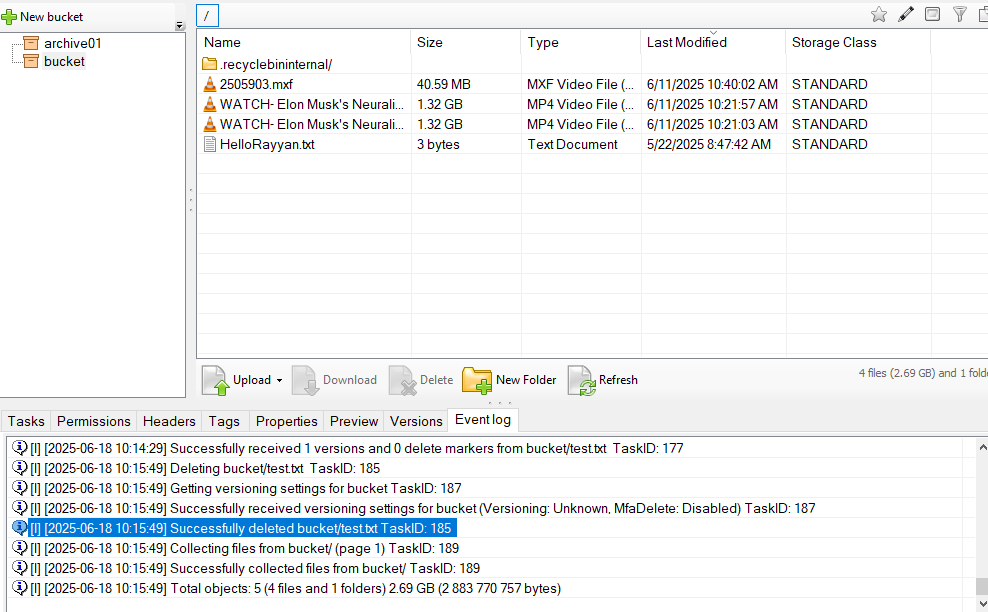
Task: Open the small dropdown arrow under New bucket
Action: point(180,26)
